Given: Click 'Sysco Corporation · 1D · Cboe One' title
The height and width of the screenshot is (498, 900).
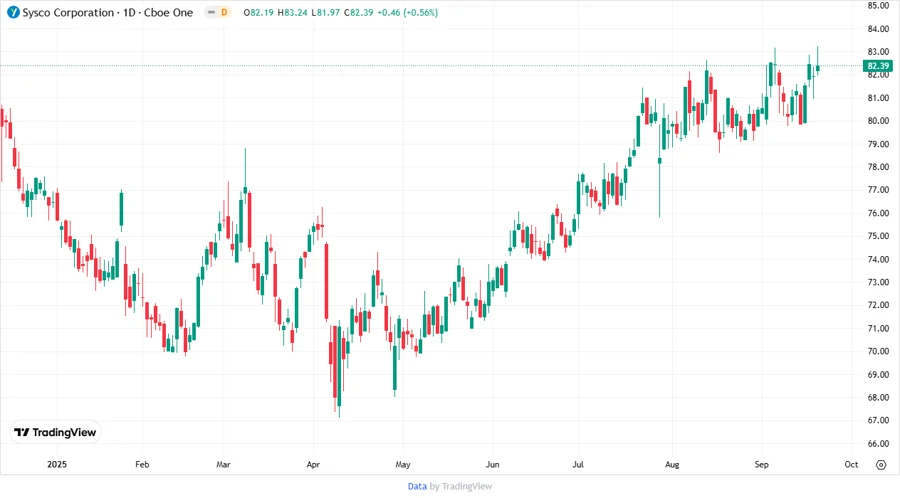Looking at the screenshot, I should [108, 13].
